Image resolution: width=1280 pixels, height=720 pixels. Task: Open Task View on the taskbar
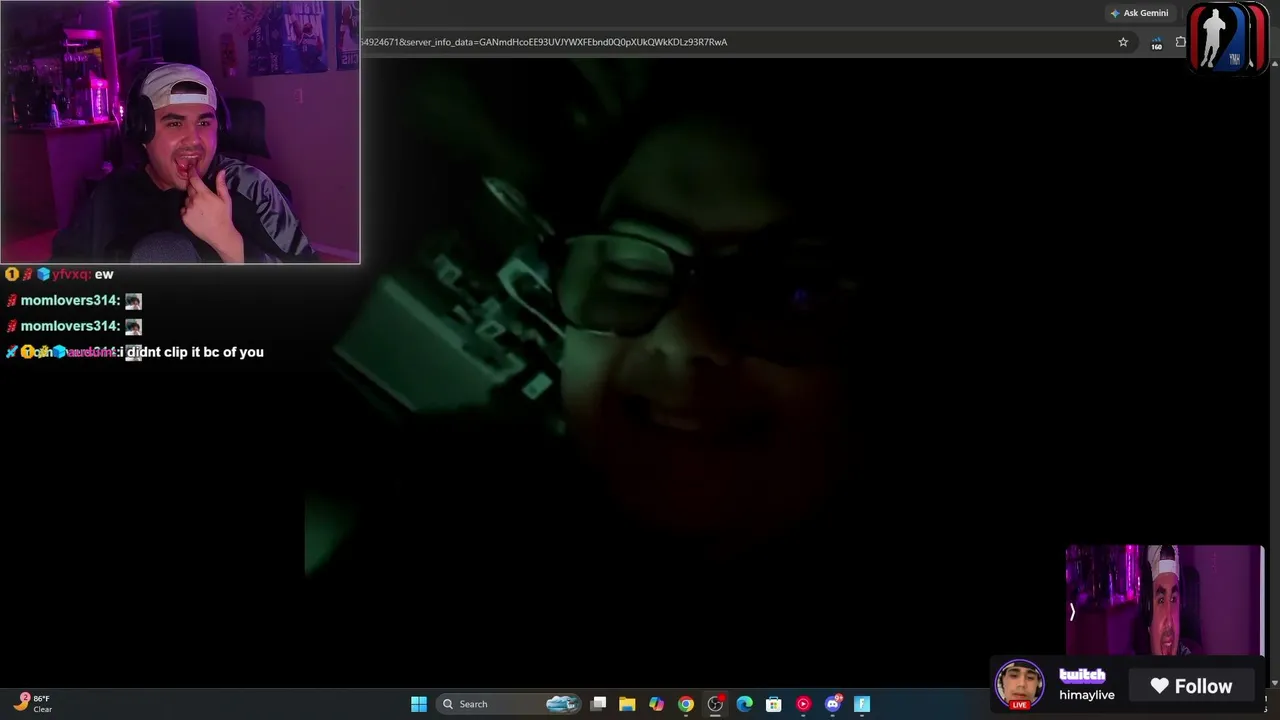pos(598,704)
